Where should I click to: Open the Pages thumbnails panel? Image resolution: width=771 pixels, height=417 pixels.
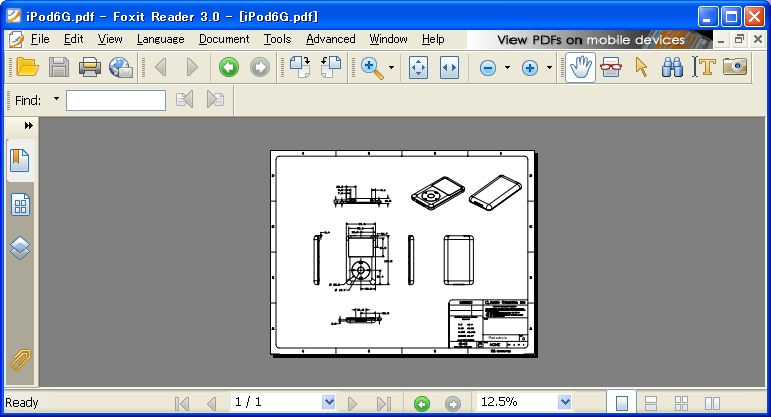pyautogui.click(x=20, y=205)
